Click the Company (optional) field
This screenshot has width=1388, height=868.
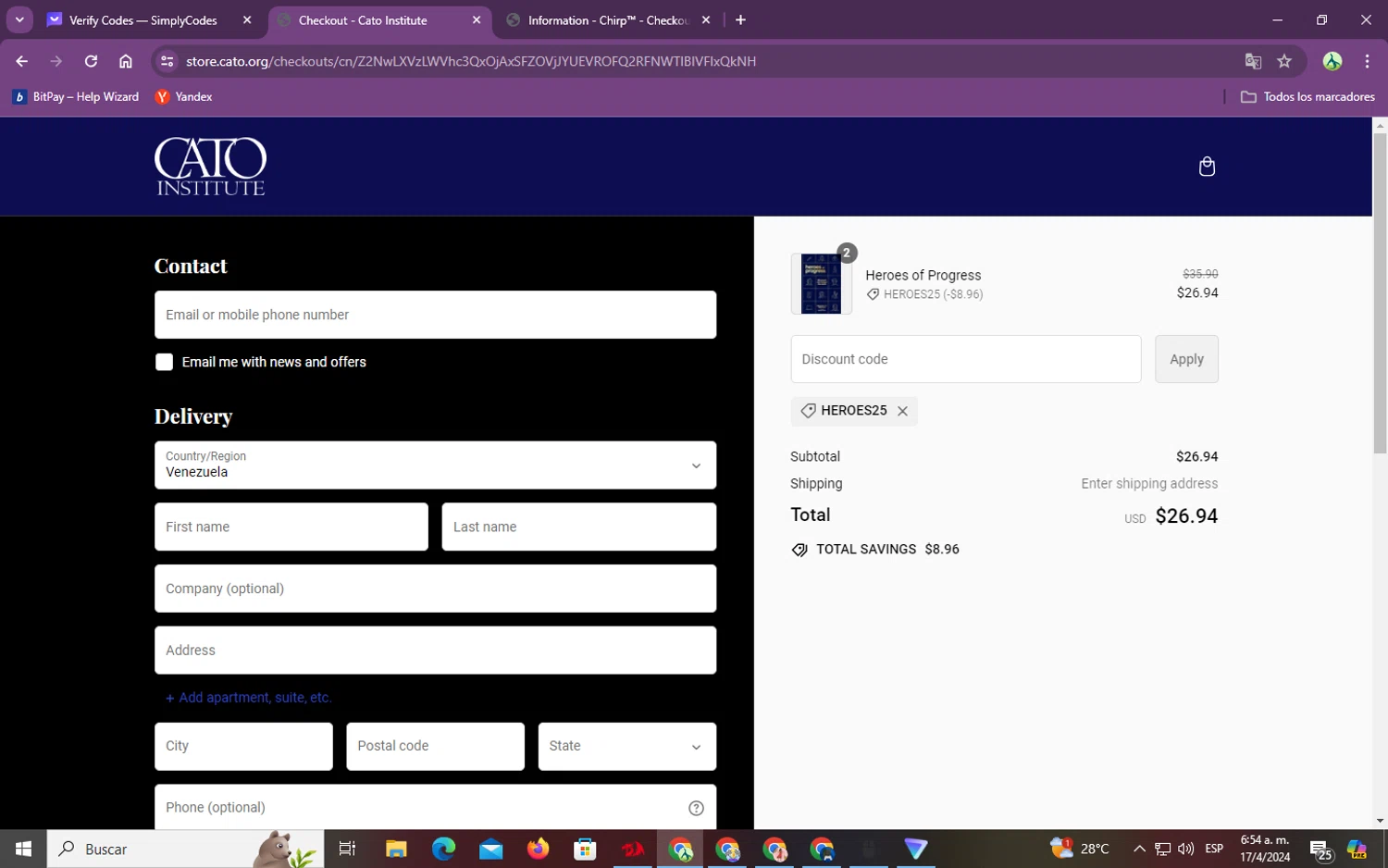click(x=435, y=589)
